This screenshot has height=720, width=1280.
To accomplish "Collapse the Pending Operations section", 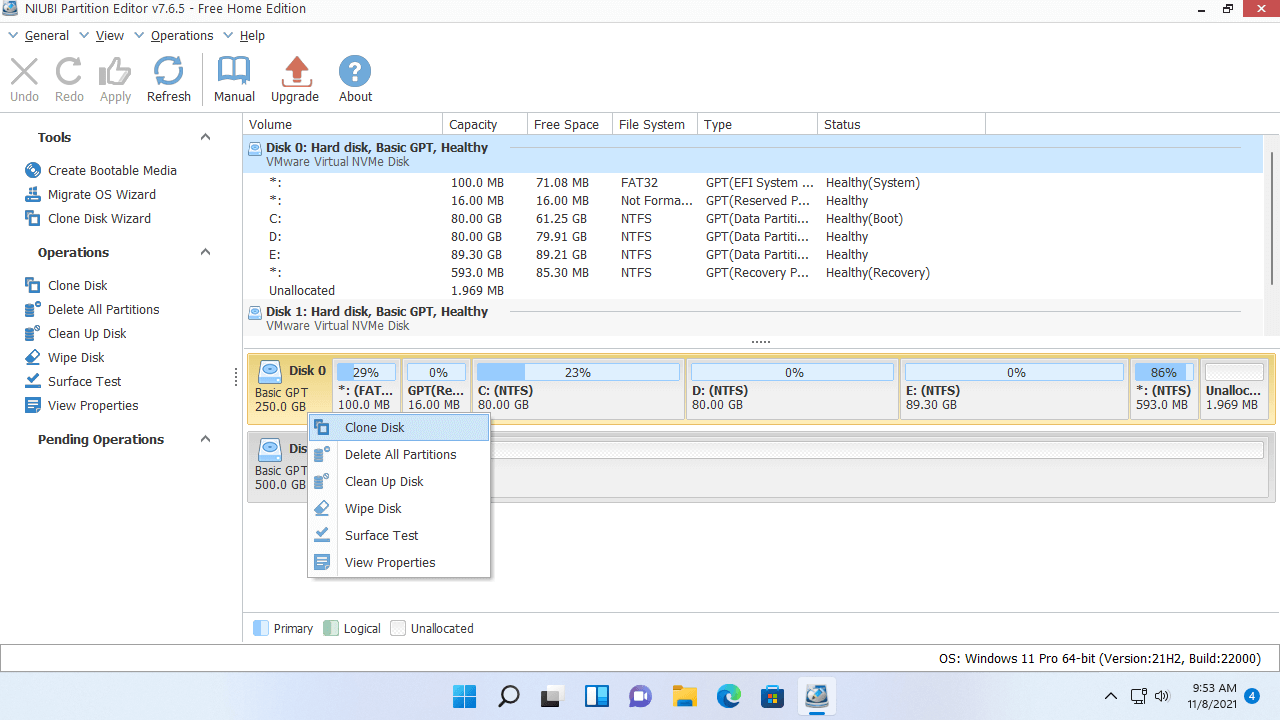I will pos(205,440).
